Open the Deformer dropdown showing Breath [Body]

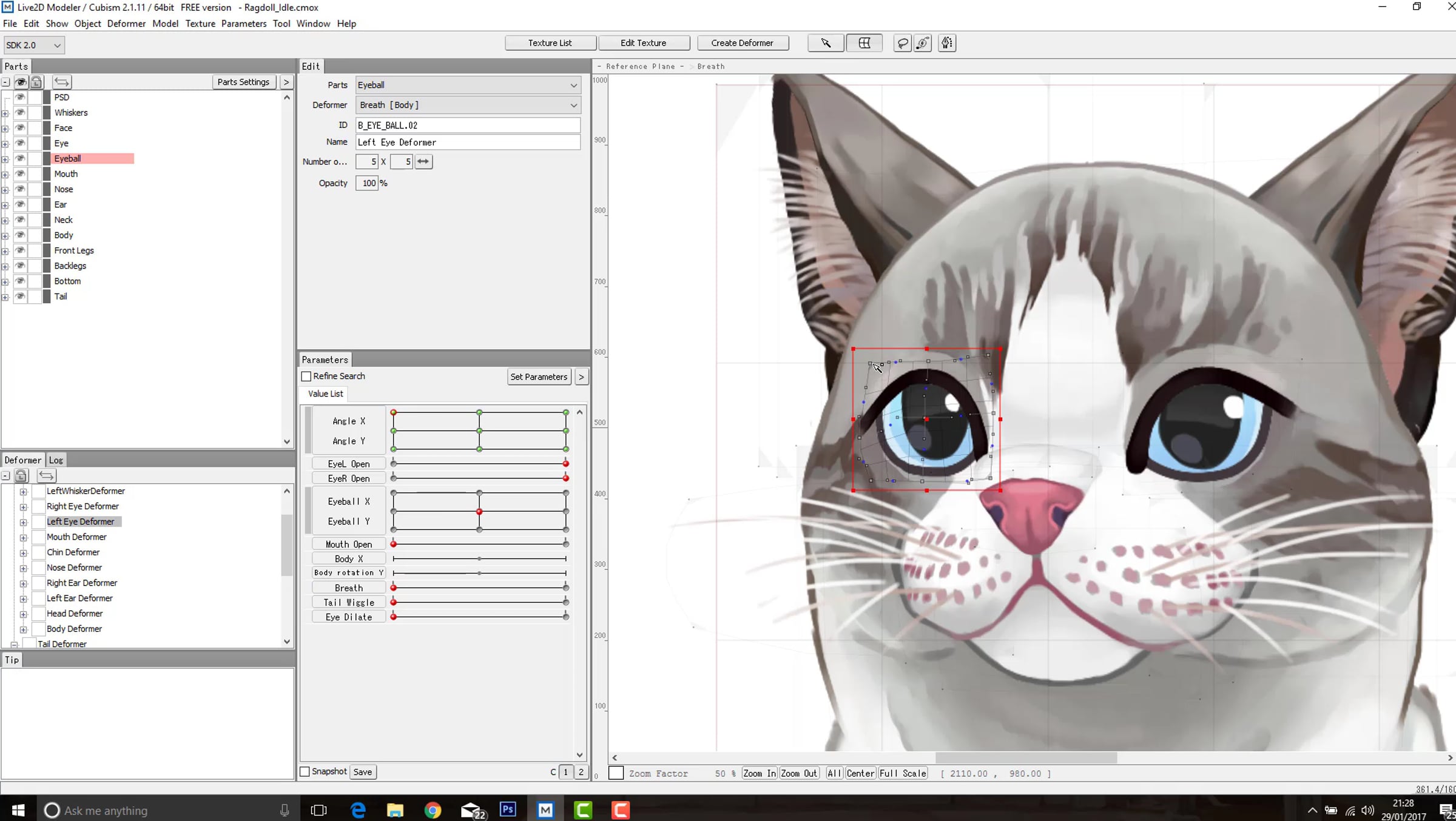(x=468, y=105)
